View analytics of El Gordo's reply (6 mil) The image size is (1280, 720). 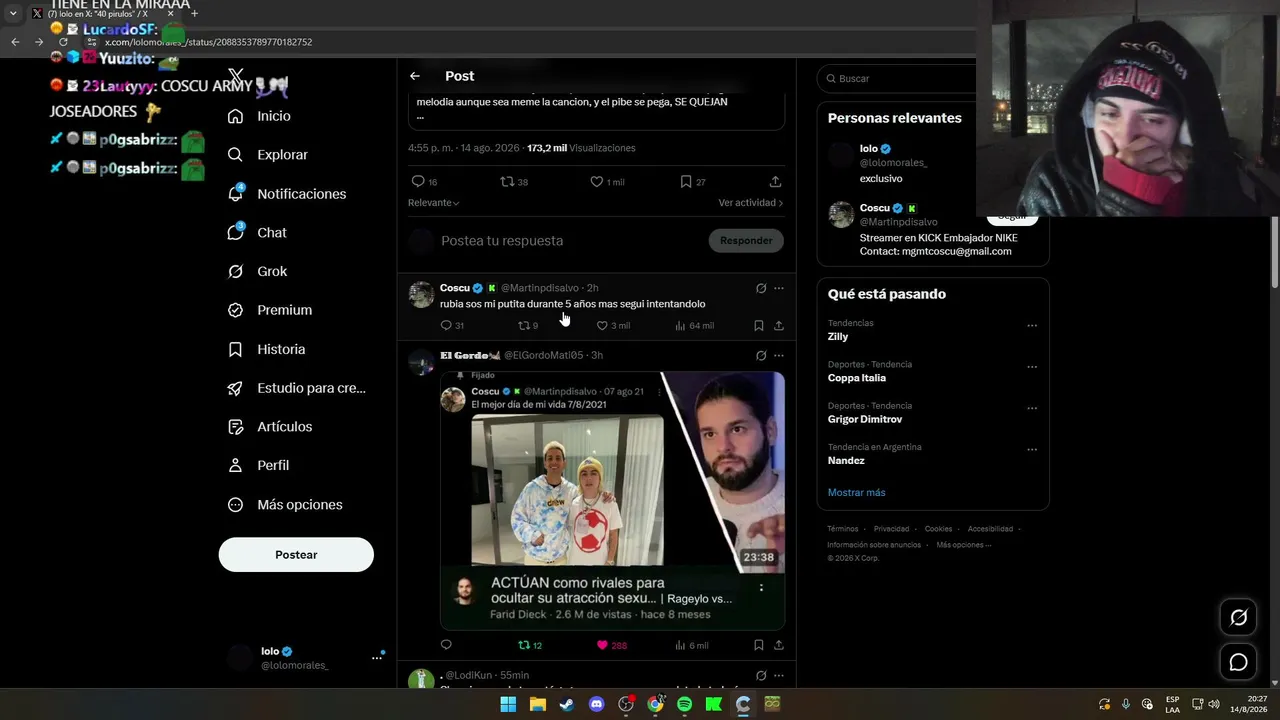(x=691, y=645)
